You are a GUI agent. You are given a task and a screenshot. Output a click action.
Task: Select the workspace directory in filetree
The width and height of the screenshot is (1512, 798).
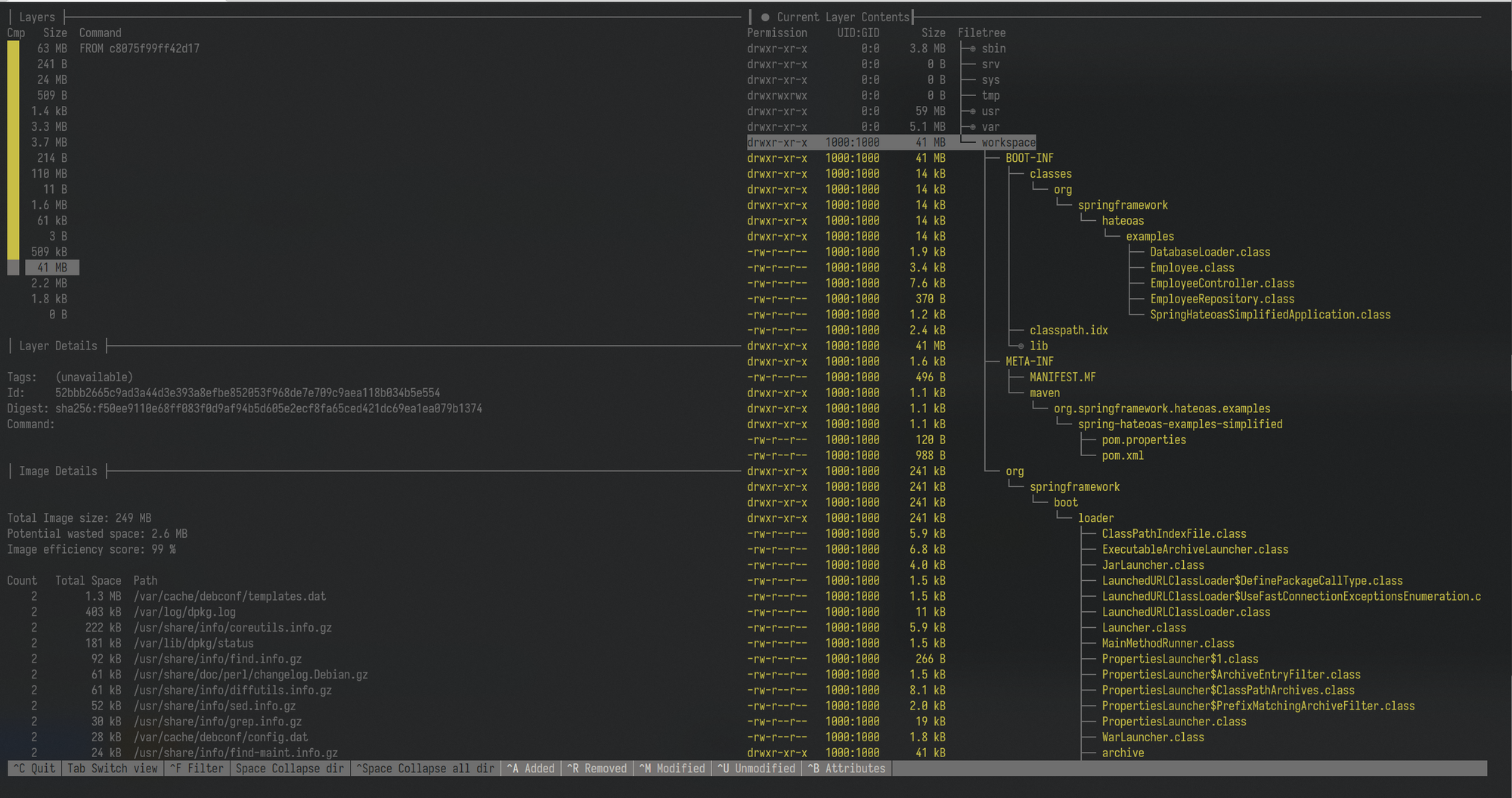tap(1009, 142)
